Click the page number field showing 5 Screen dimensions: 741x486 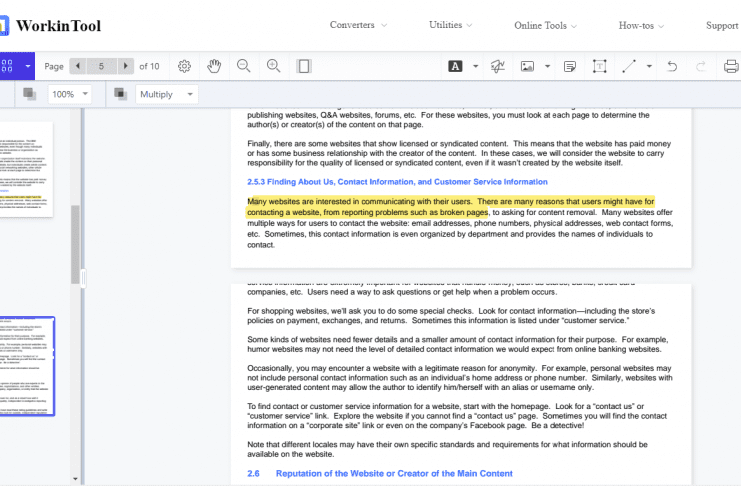pos(101,66)
